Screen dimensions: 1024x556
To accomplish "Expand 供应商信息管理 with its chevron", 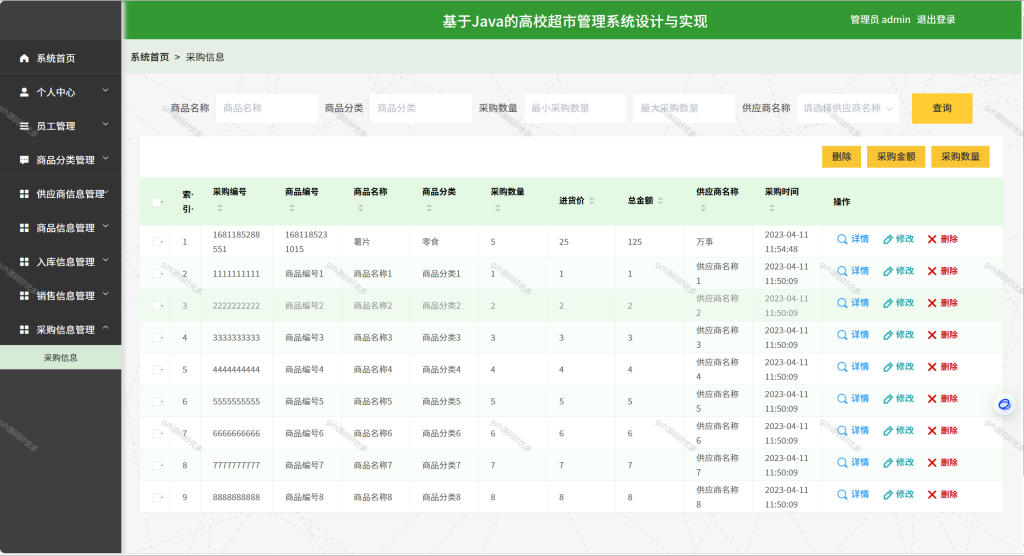I will point(107,192).
